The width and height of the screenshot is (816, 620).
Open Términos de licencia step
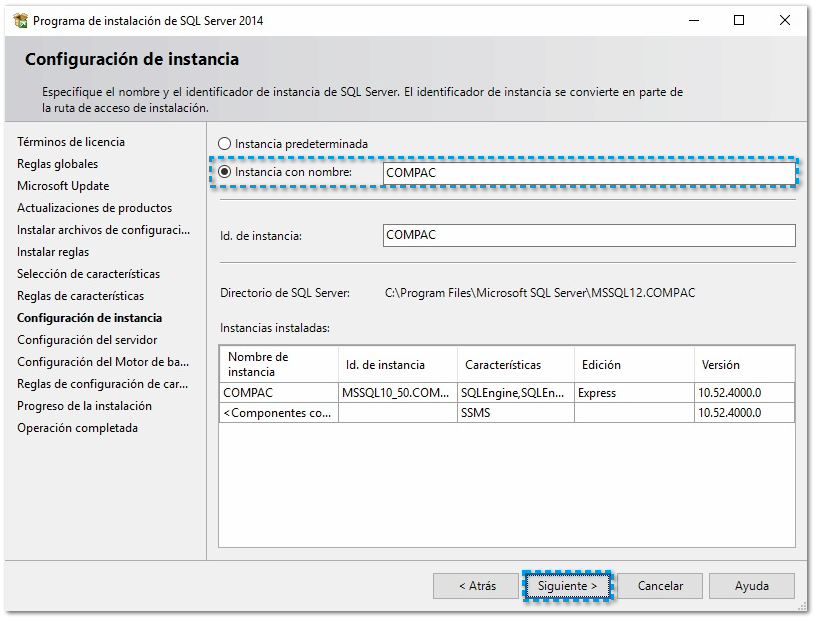pos(71,142)
